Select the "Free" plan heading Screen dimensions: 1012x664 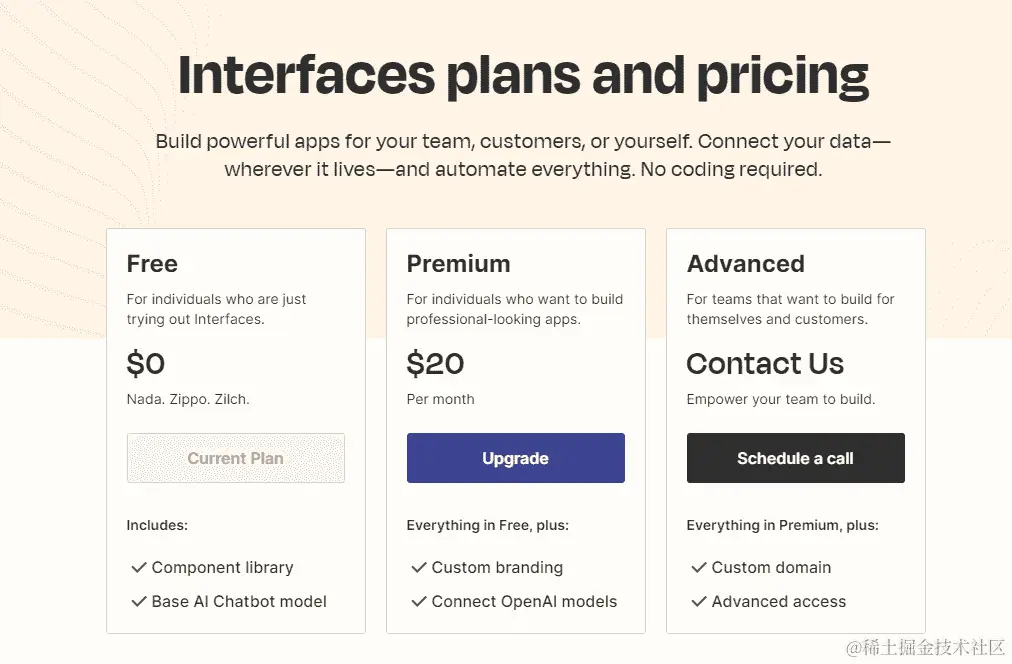click(152, 263)
